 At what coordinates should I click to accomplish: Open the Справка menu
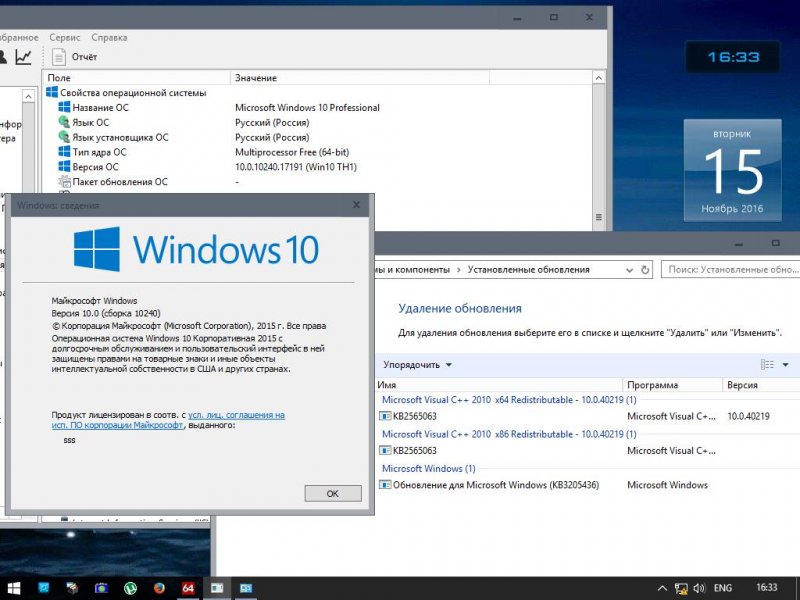(x=109, y=37)
